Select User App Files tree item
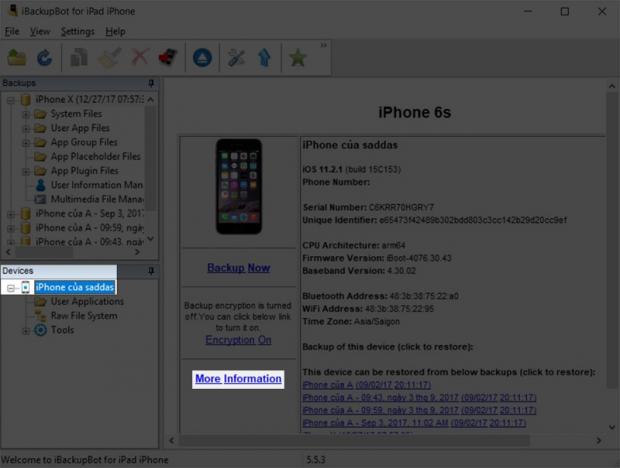620x468 pixels. pos(80,128)
